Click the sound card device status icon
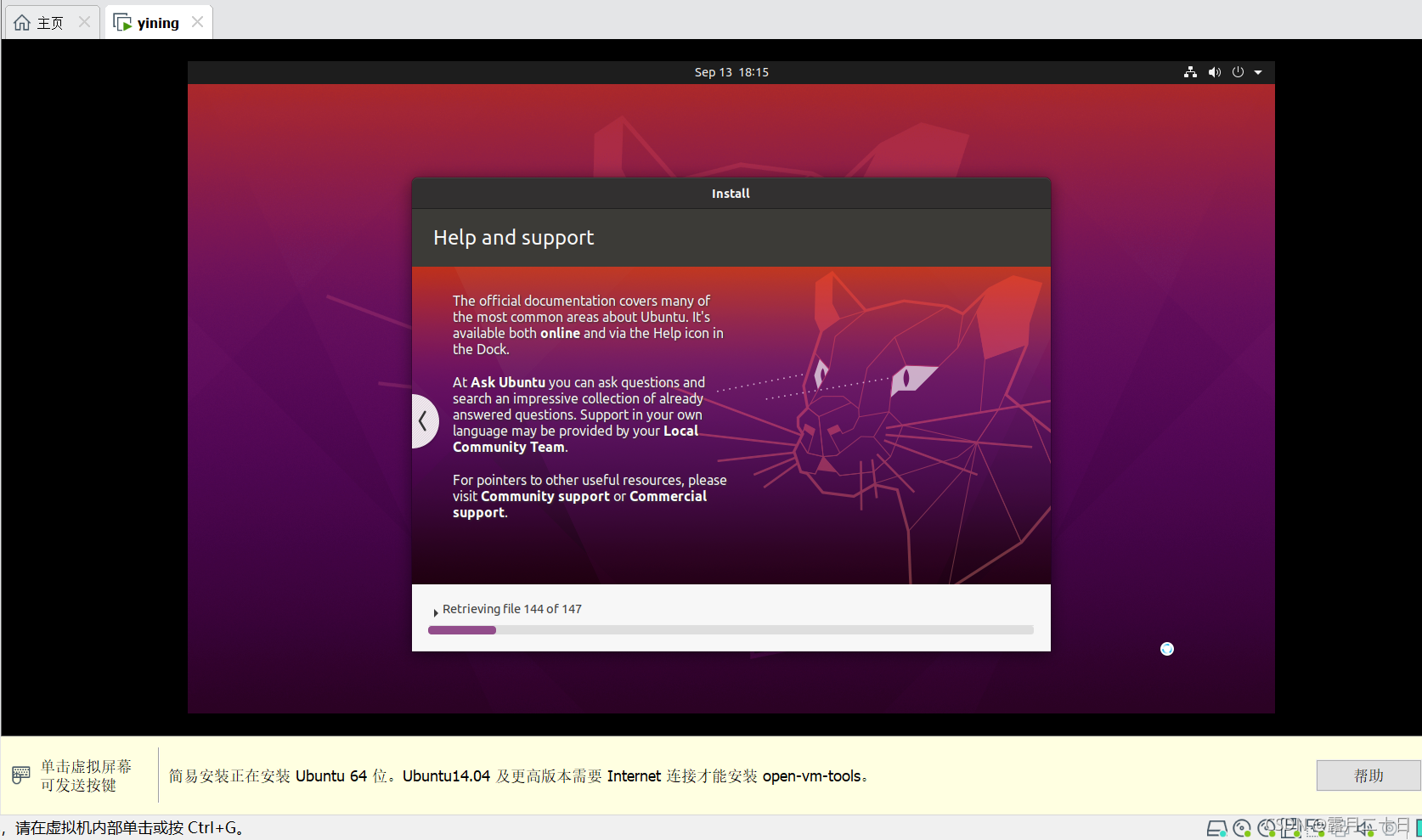Screen dimensions: 1422x840 [x=1367, y=828]
